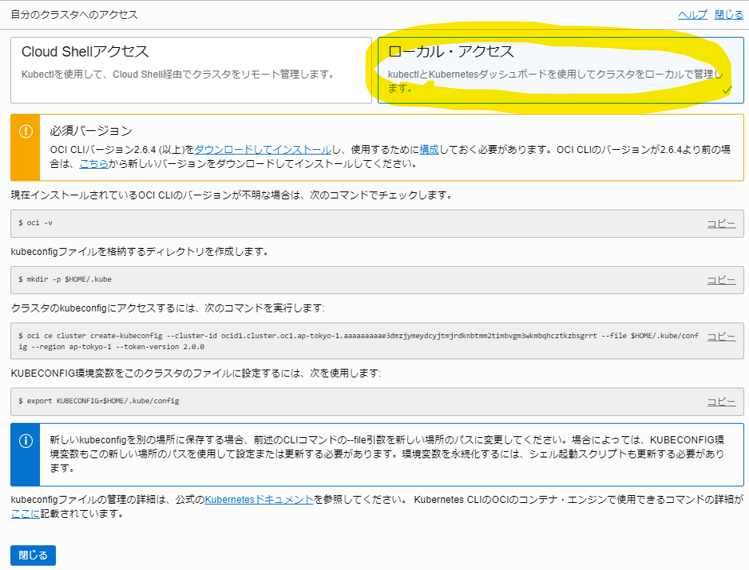Copy the 'oci -v' command
This screenshot has width=749, height=570.
click(721, 224)
